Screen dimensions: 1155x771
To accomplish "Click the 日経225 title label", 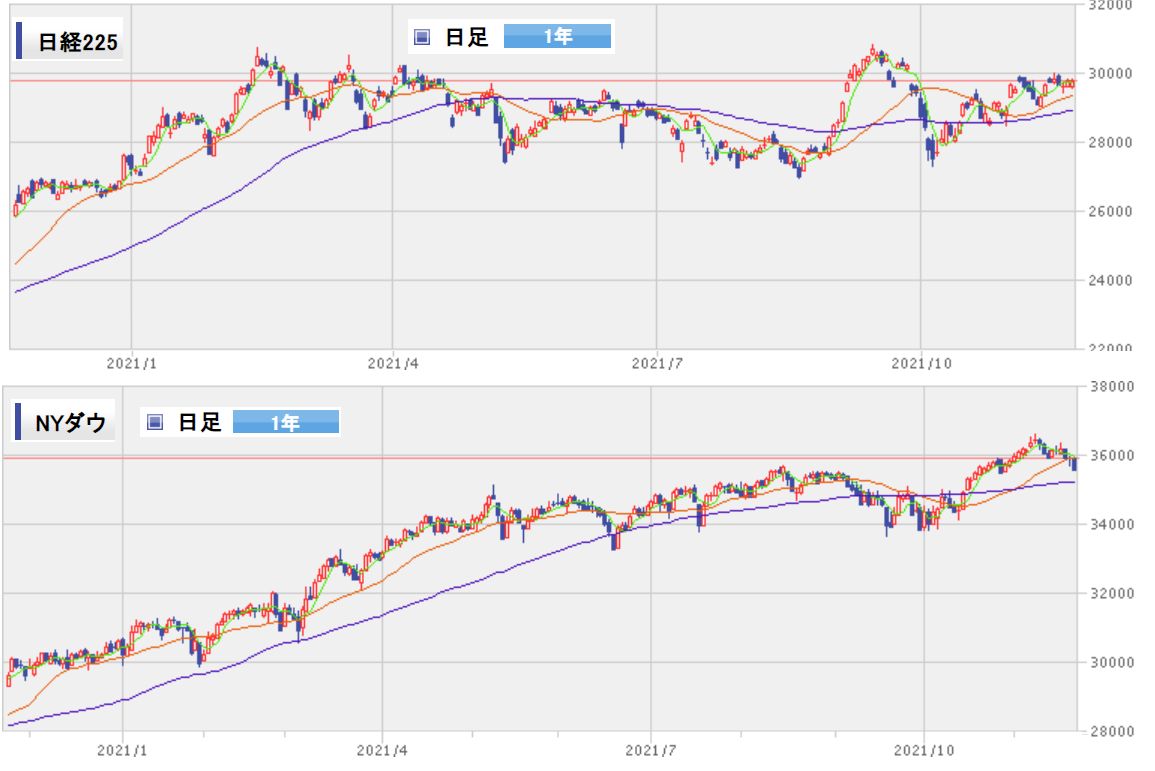I will [78, 42].
